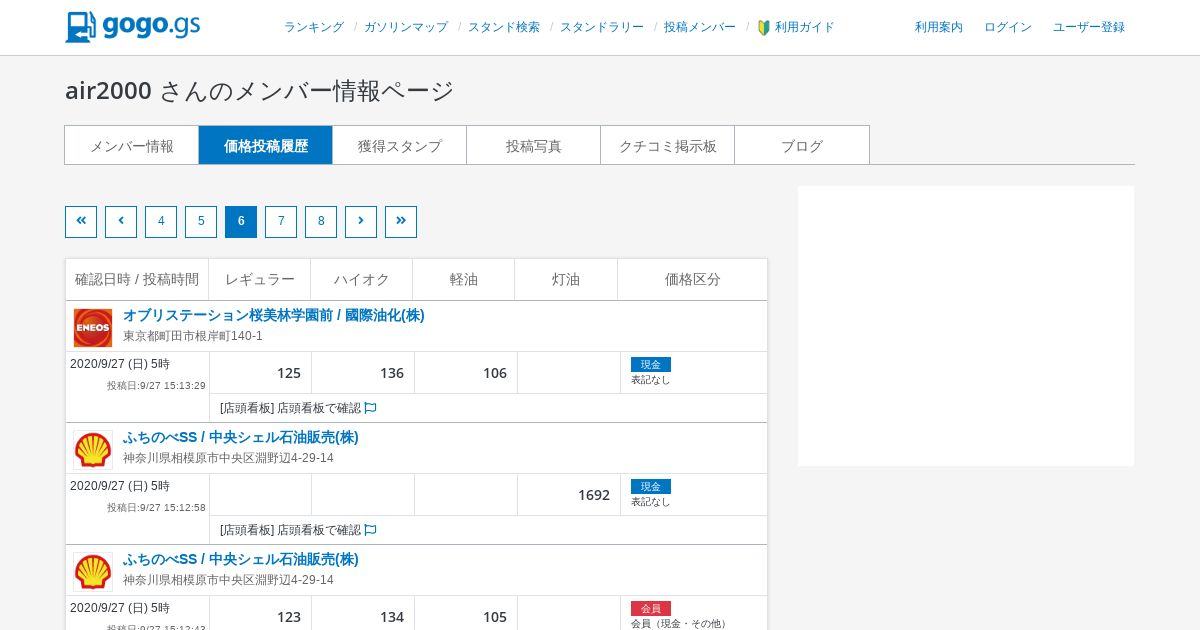Screen dimensions: 1200x630
Task: Go to next page with right arrow
Action: (361, 222)
